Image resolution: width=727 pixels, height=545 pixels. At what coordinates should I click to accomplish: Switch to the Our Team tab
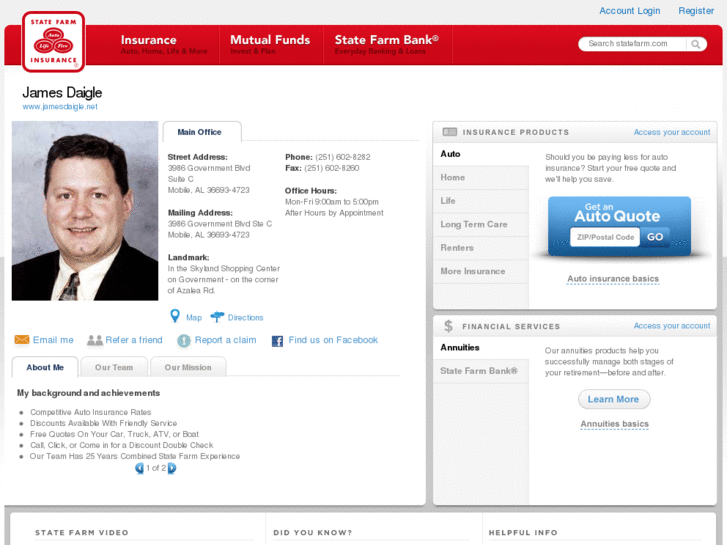point(114,367)
